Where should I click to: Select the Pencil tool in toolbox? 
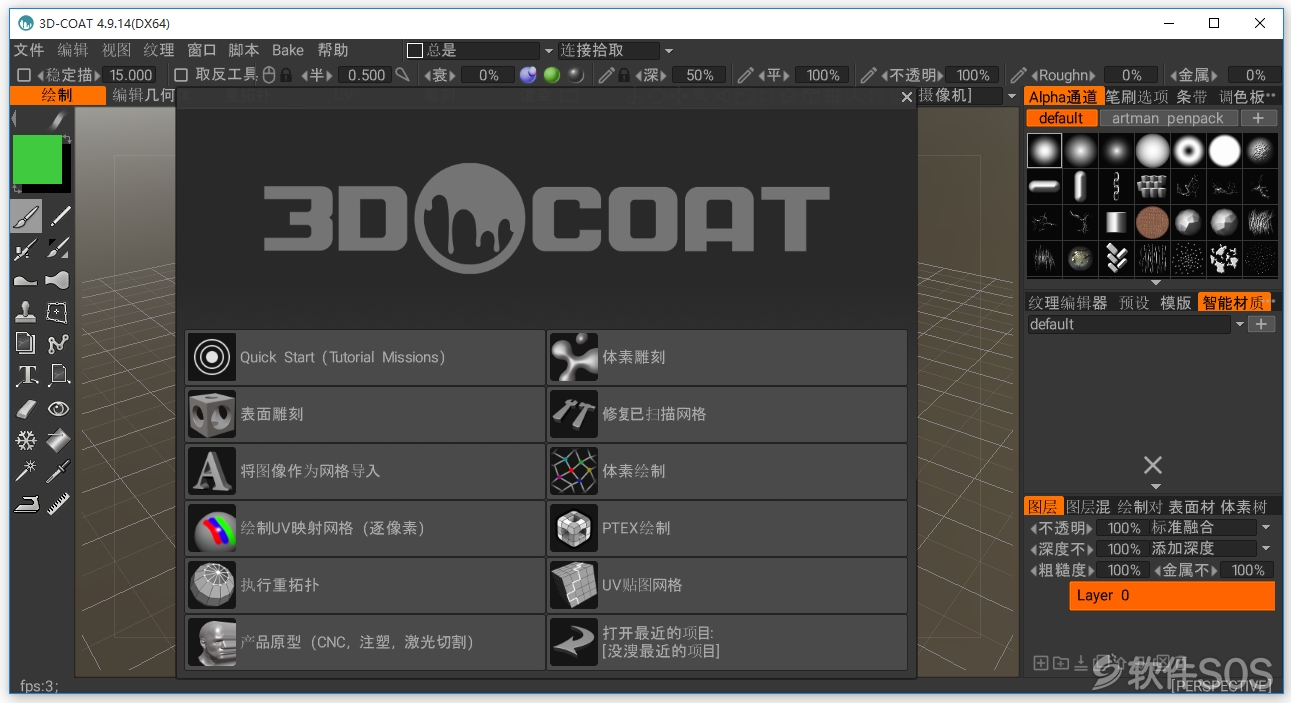(59, 216)
